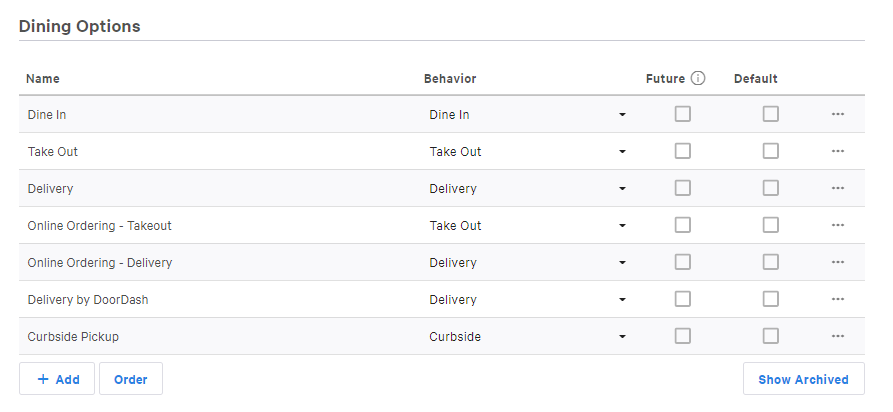893x412 pixels.
Task: Tick the Default checkbox for Delivery by DoorDash
Action: pyautogui.click(x=771, y=299)
